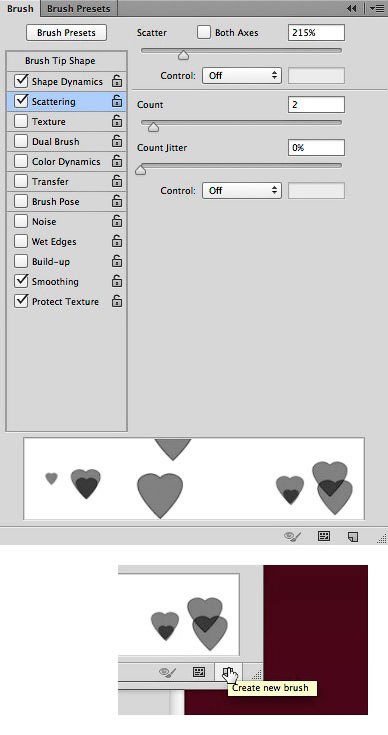This screenshot has height=735, width=388.
Task: Enable the Brush Pose checkbox
Action: [21, 201]
